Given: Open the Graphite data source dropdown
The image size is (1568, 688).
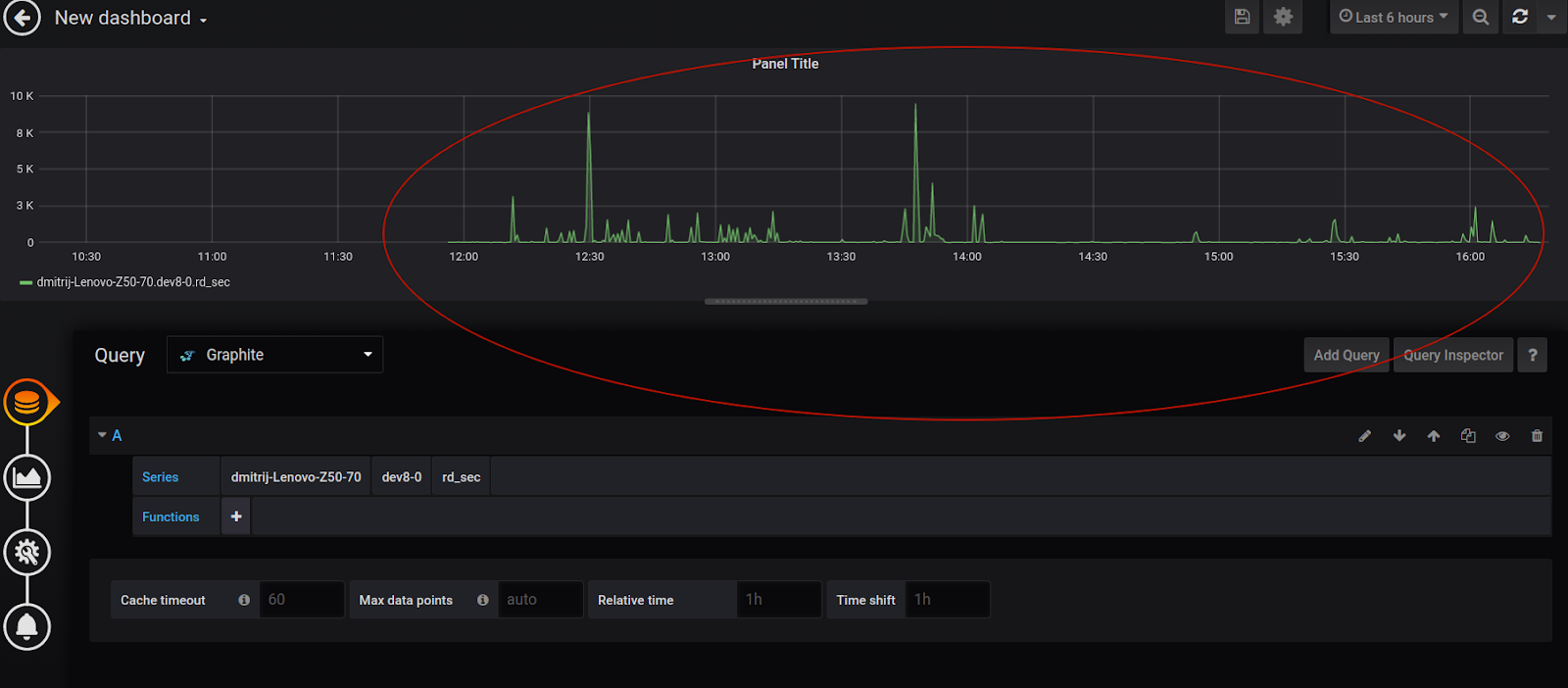Looking at the screenshot, I should coord(274,355).
